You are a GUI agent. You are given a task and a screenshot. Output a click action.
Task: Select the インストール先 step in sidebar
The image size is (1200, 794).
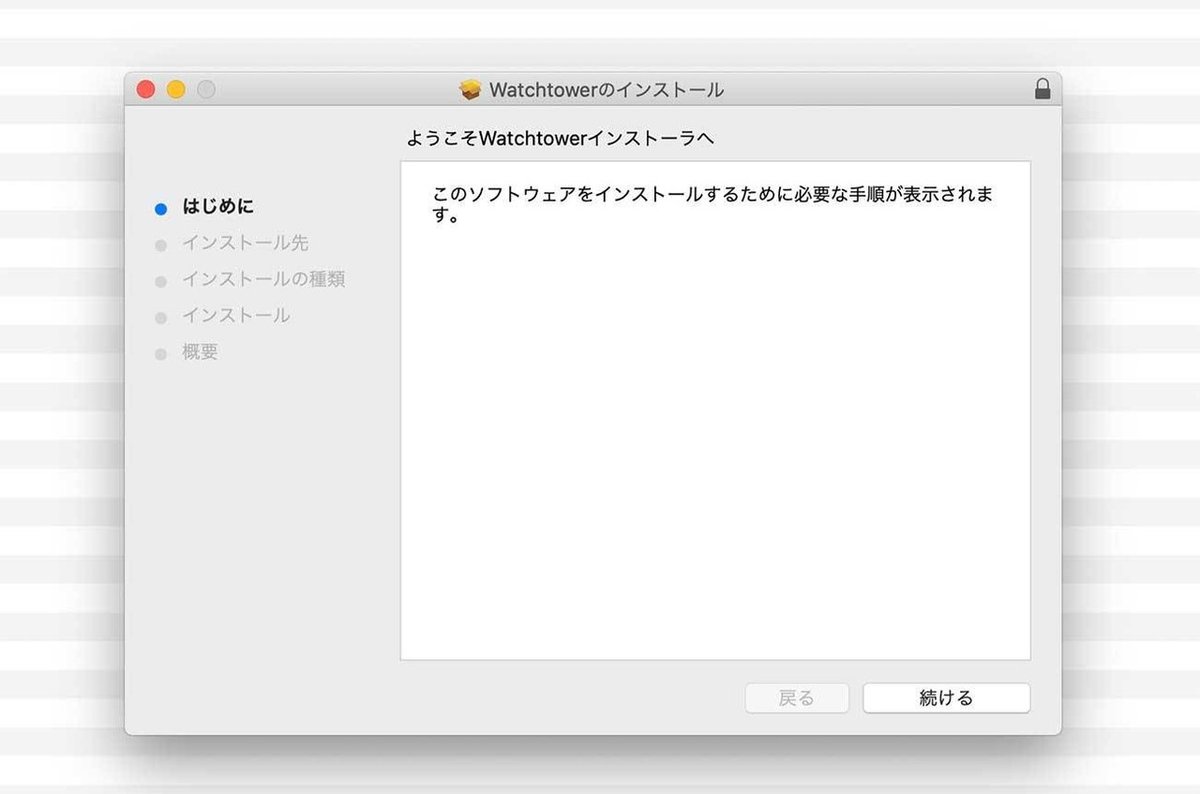[245, 243]
